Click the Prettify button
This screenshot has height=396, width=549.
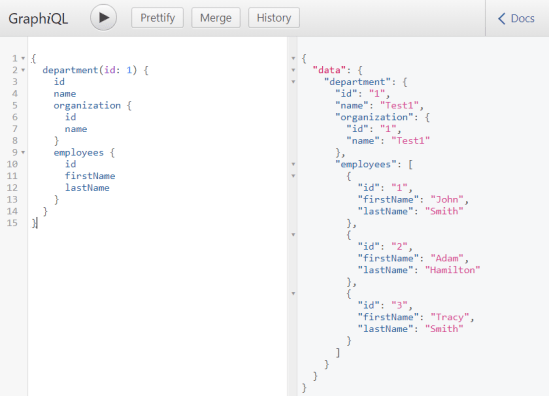pyautogui.click(x=157, y=18)
